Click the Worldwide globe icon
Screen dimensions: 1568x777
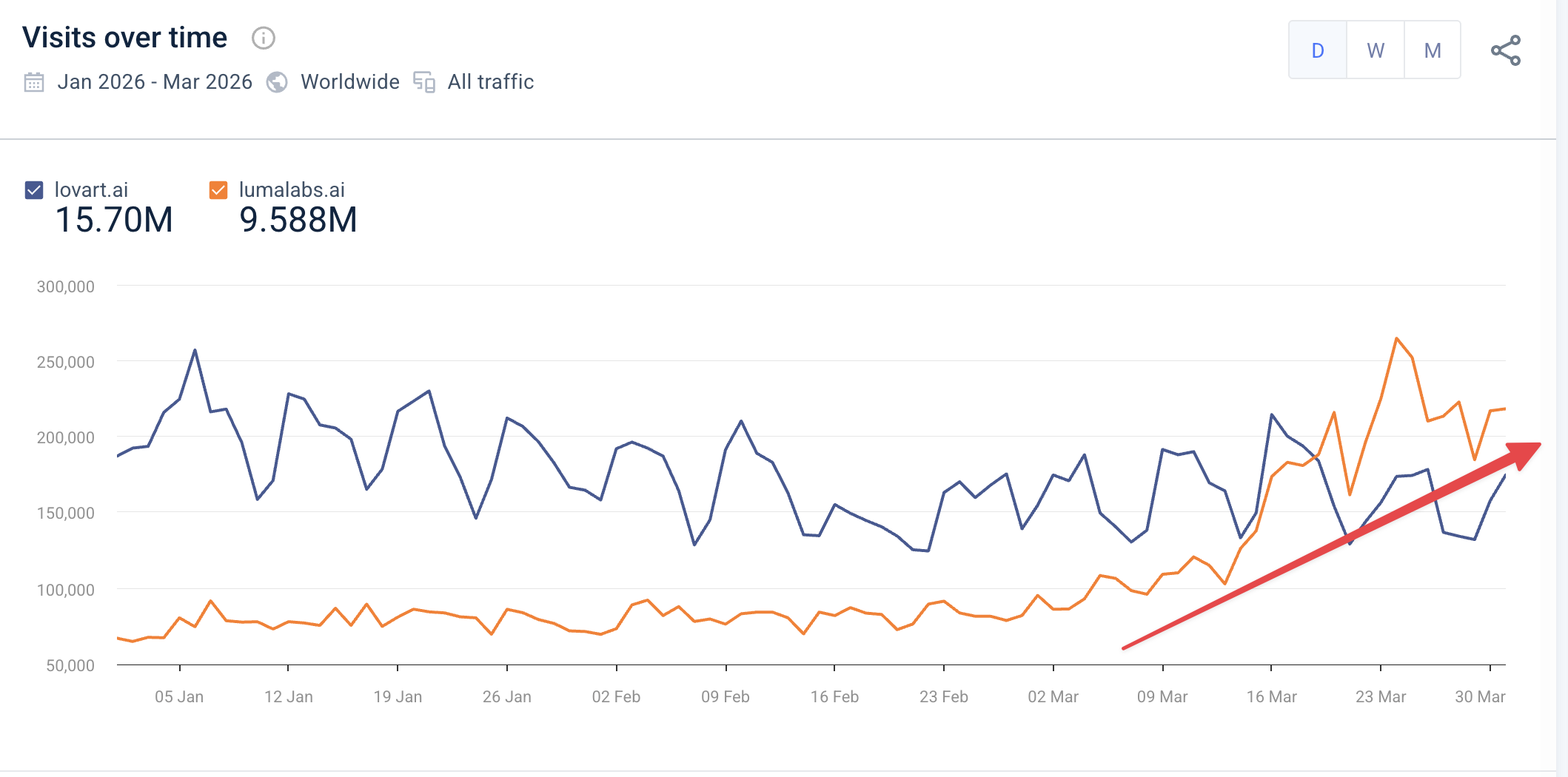point(277,81)
